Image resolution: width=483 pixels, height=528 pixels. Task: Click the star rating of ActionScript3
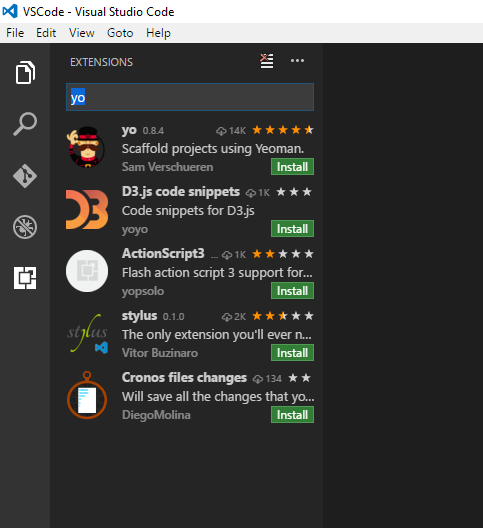(283, 254)
